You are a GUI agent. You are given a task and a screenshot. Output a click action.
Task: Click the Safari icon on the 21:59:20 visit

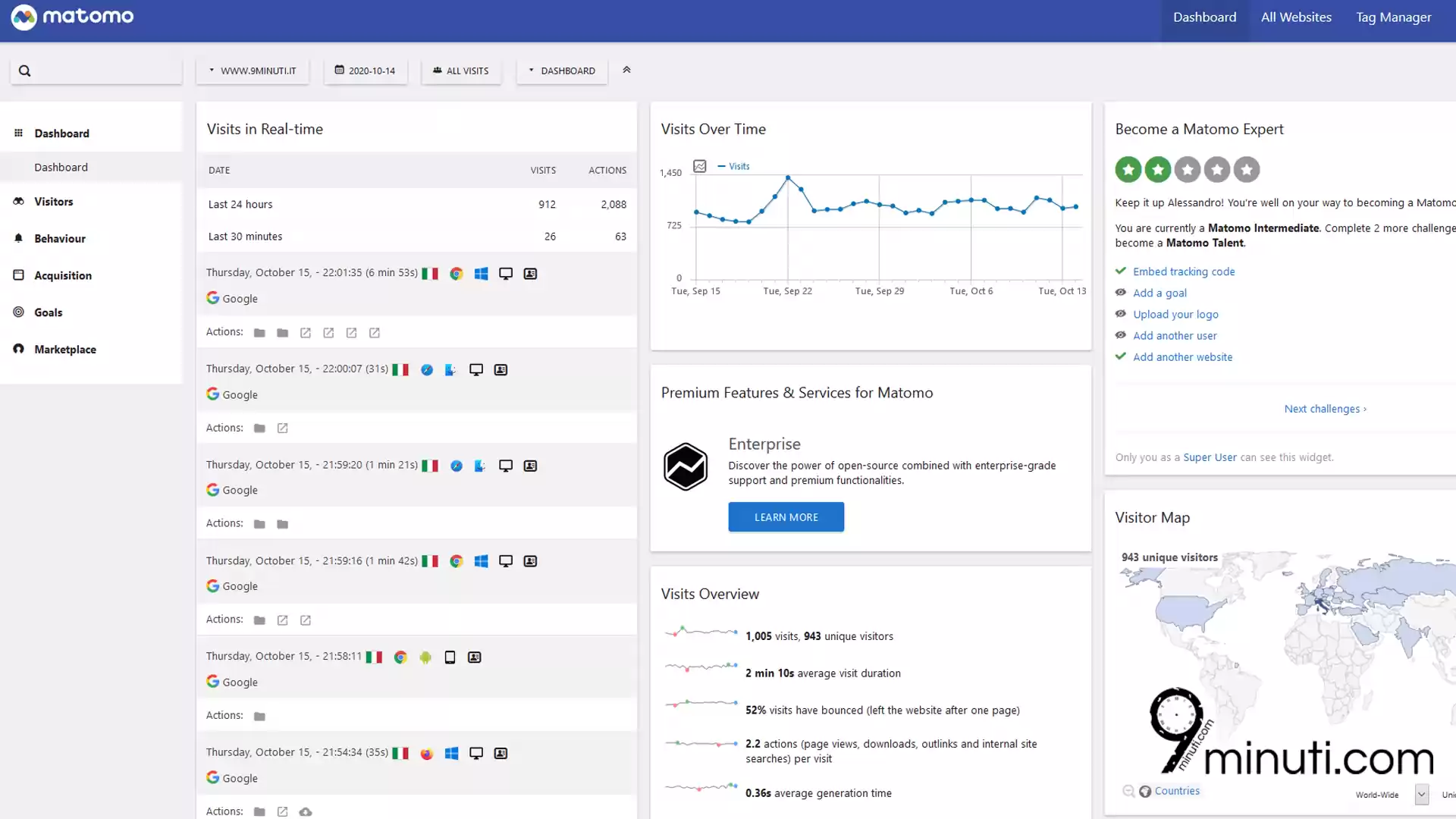point(457,466)
